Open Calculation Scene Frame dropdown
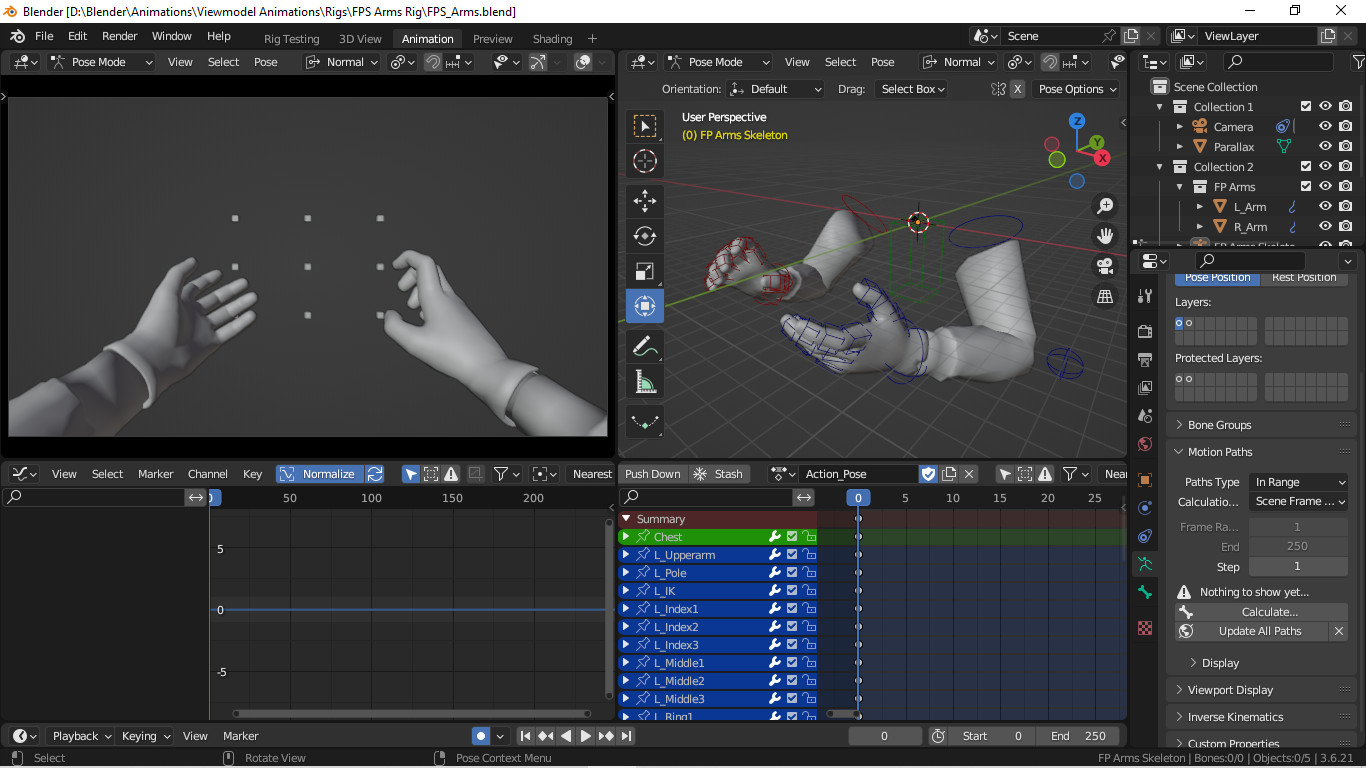This screenshot has height=768, width=1366. click(x=1298, y=501)
